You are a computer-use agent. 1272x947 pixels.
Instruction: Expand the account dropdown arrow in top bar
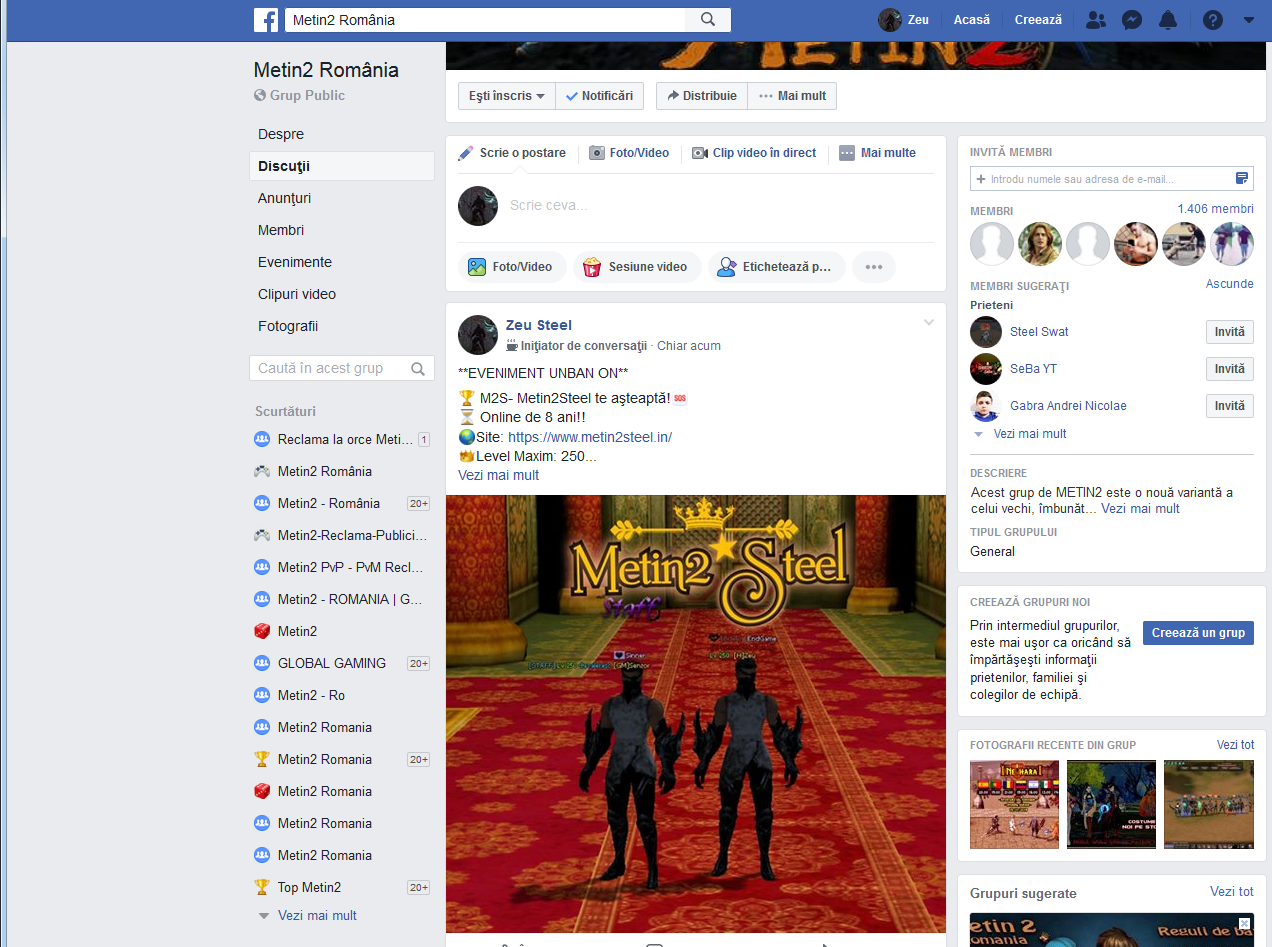[x=1248, y=20]
